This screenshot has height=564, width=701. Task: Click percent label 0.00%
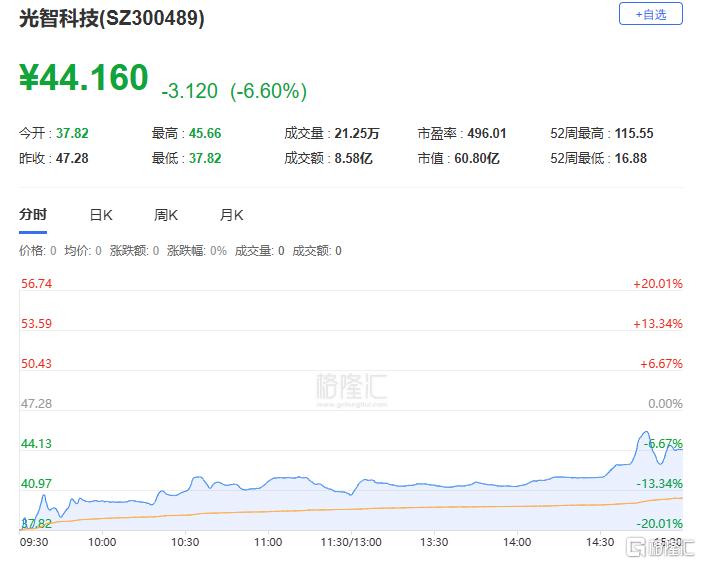(665, 404)
